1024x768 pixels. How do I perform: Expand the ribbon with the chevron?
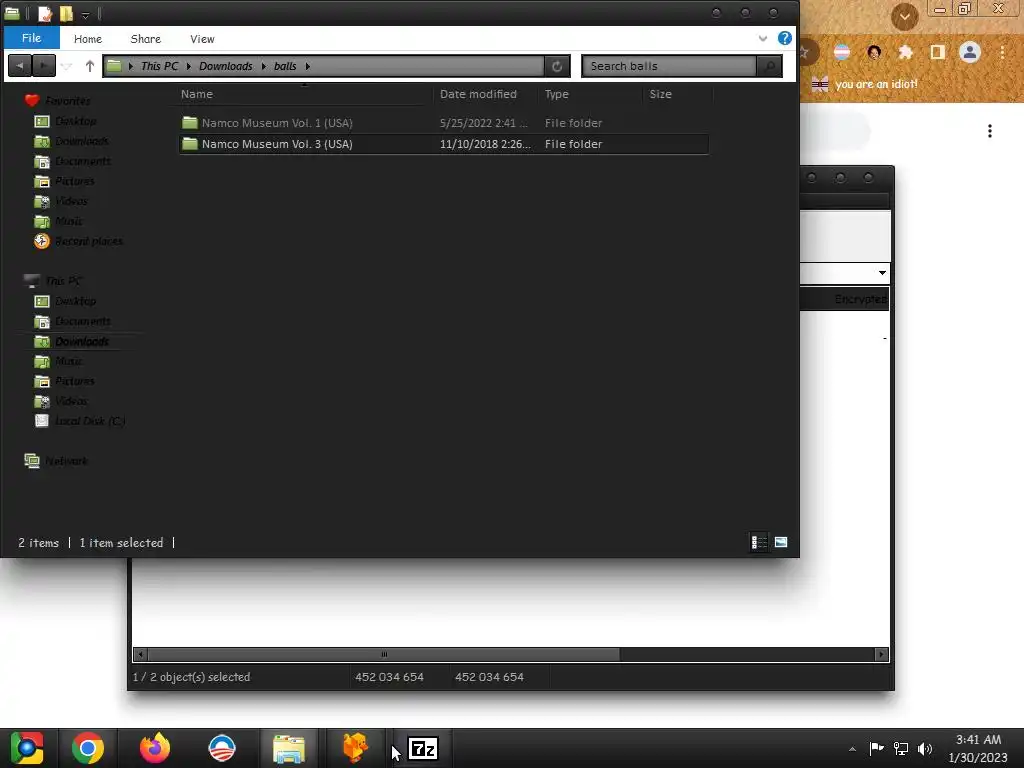[x=763, y=39]
